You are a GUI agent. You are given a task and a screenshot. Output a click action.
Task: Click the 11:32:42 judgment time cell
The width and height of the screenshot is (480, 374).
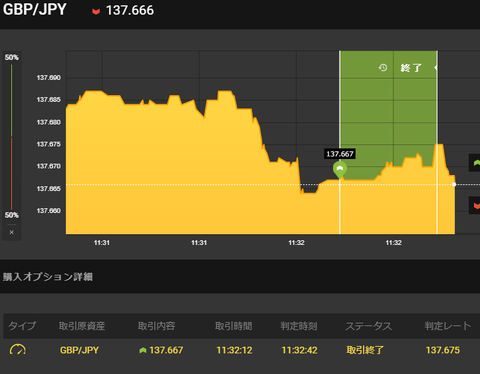tap(299, 350)
